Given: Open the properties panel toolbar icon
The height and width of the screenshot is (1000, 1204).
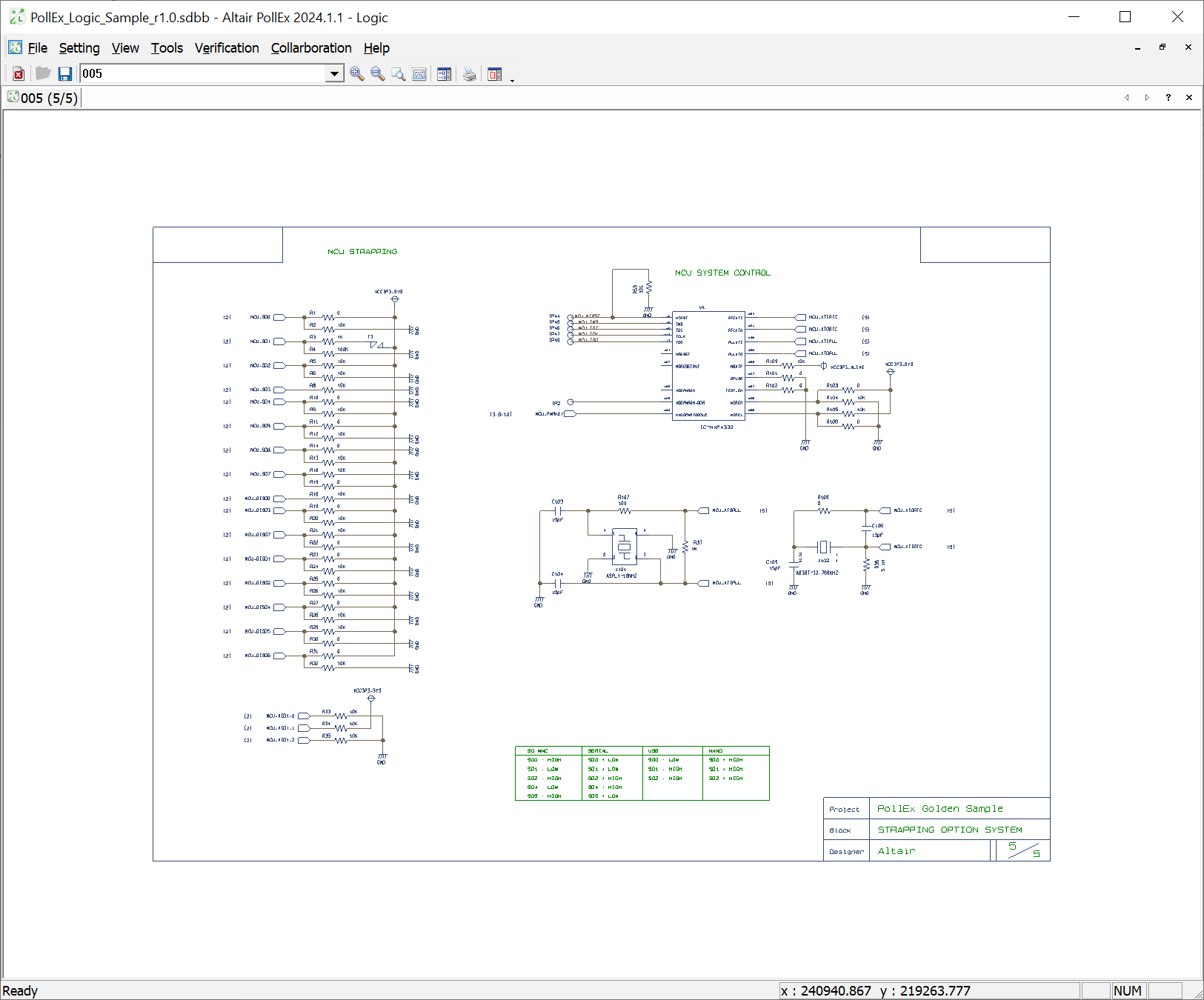Looking at the screenshot, I should coord(445,74).
